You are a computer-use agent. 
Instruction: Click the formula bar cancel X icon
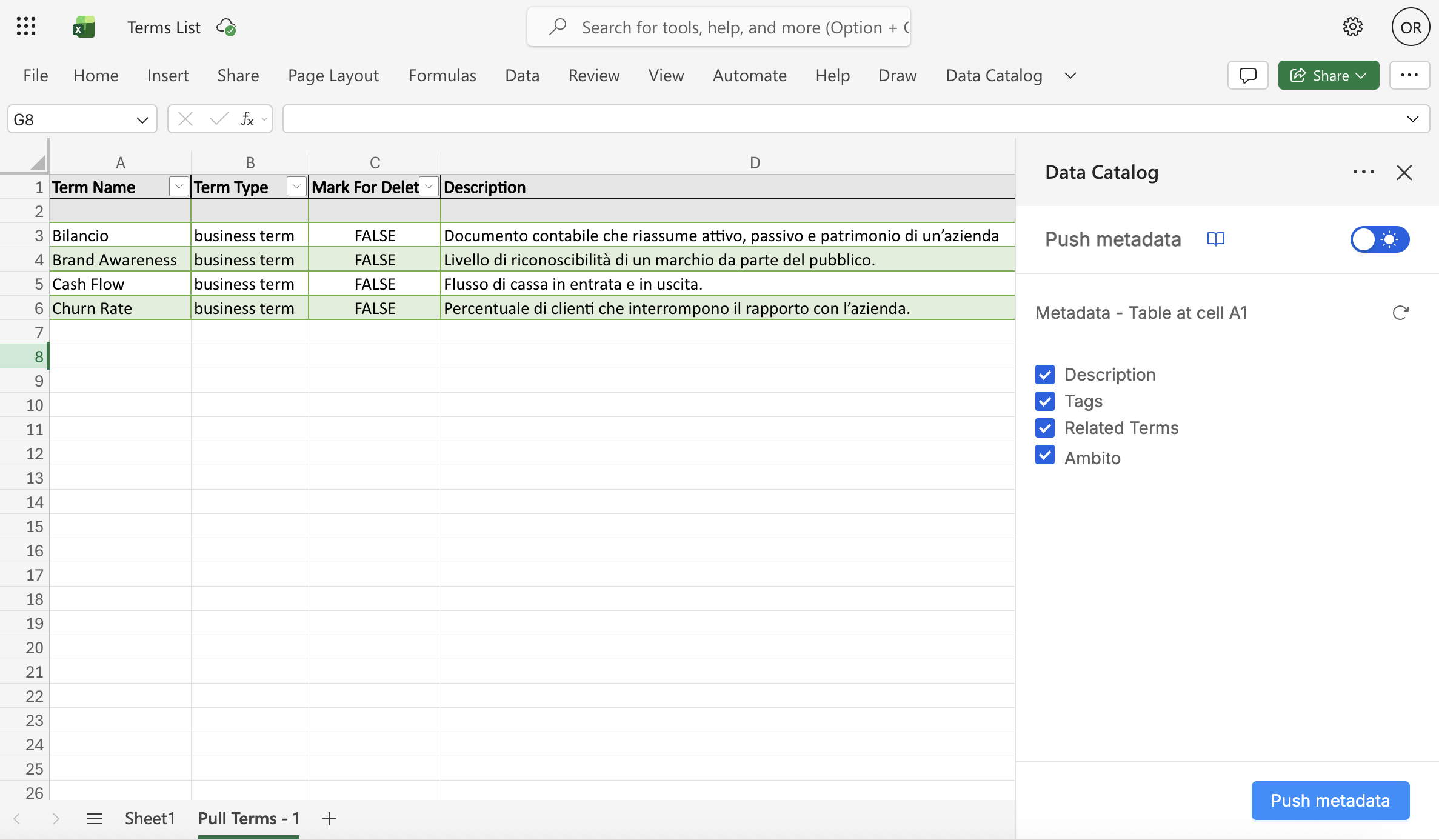click(x=185, y=119)
